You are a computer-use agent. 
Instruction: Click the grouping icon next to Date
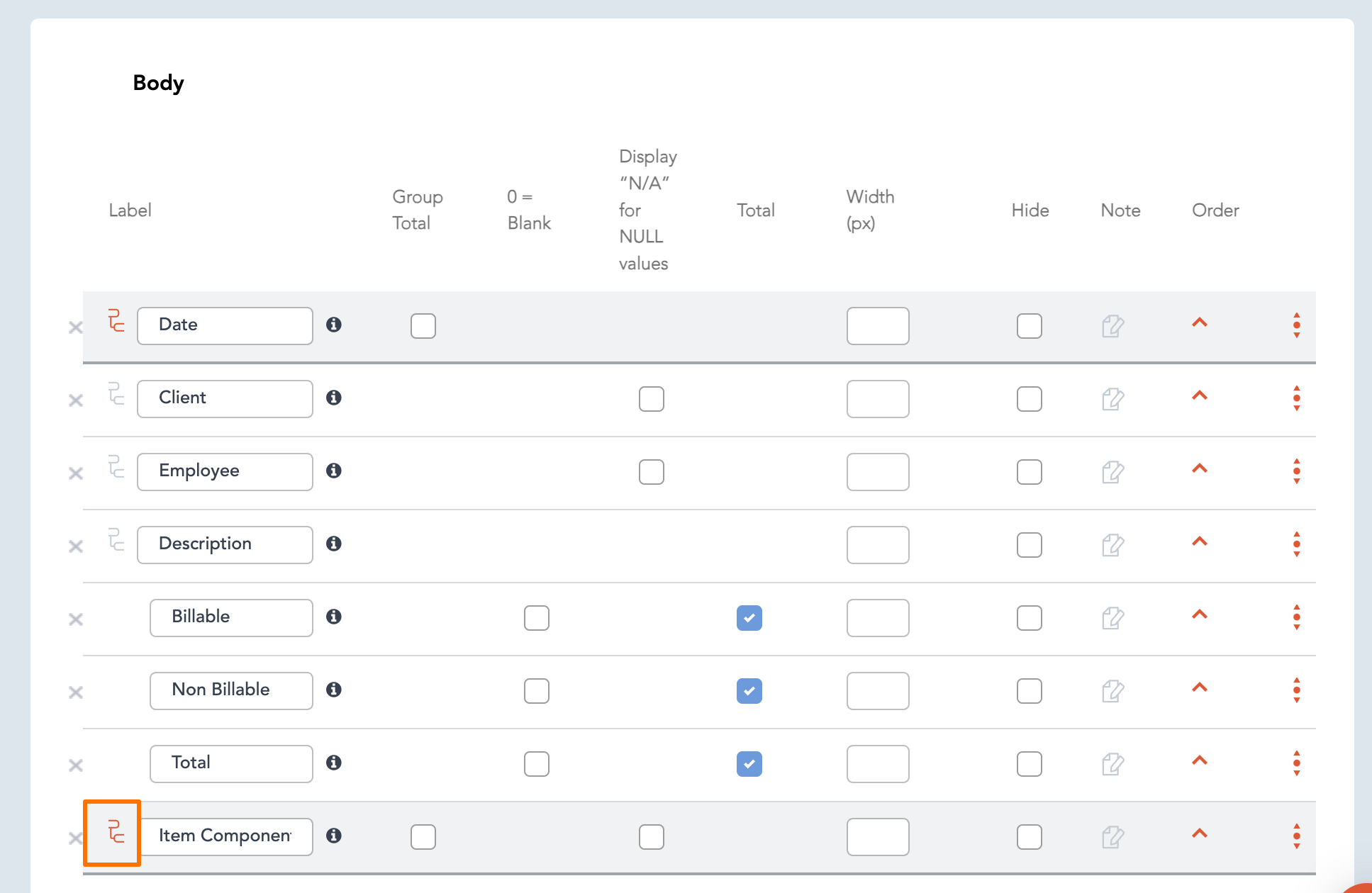(x=116, y=320)
